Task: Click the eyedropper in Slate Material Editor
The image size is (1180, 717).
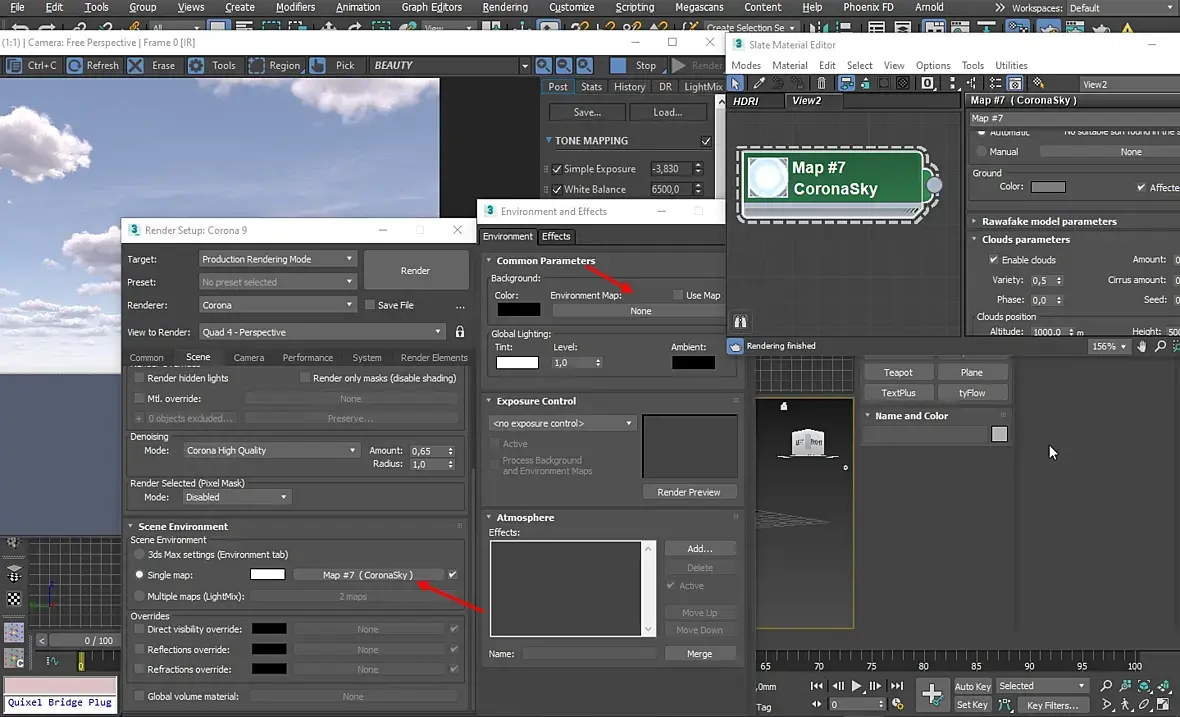Action: pos(759,84)
